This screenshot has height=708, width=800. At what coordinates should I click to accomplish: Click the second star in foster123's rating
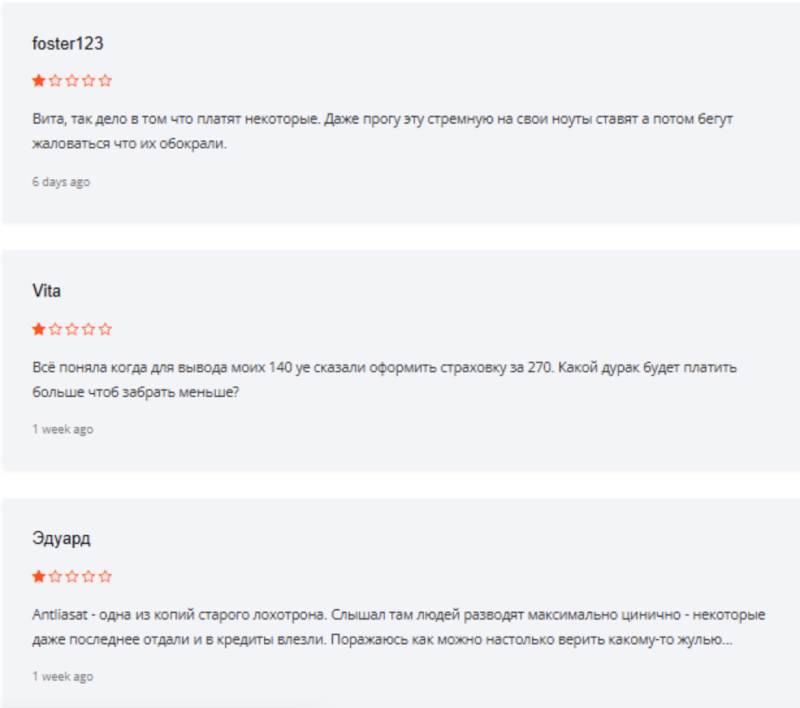(56, 81)
